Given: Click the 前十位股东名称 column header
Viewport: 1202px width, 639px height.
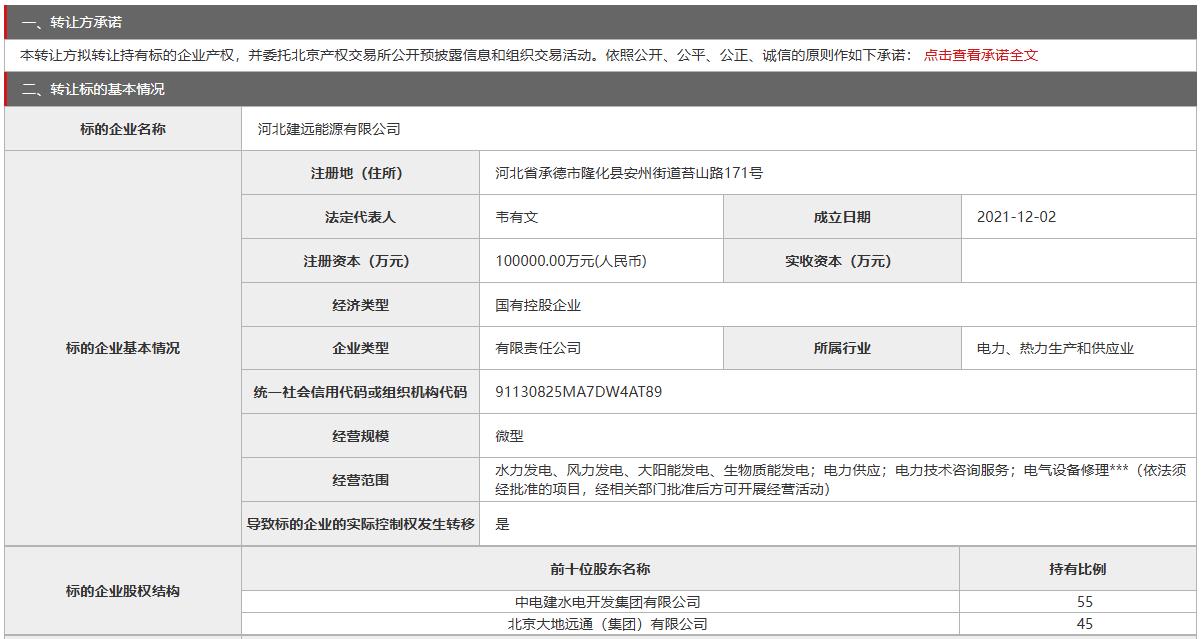Looking at the screenshot, I should tap(600, 569).
